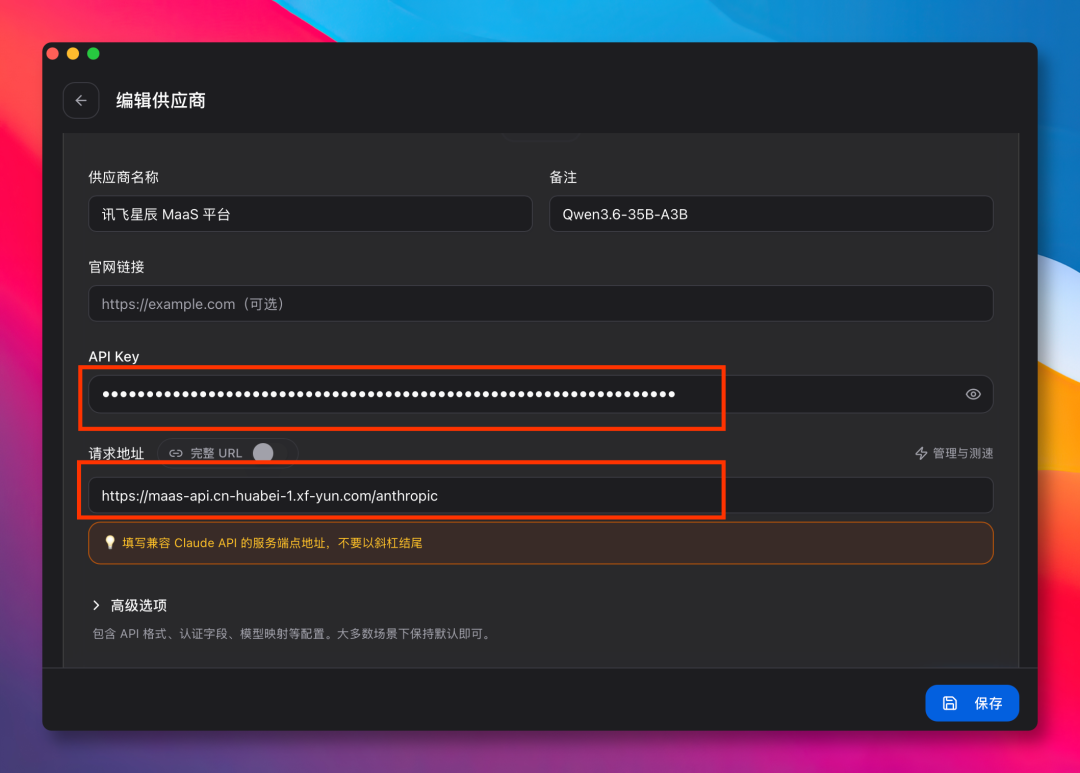Click the API Key label
This screenshot has width=1080, height=773.
(x=114, y=357)
